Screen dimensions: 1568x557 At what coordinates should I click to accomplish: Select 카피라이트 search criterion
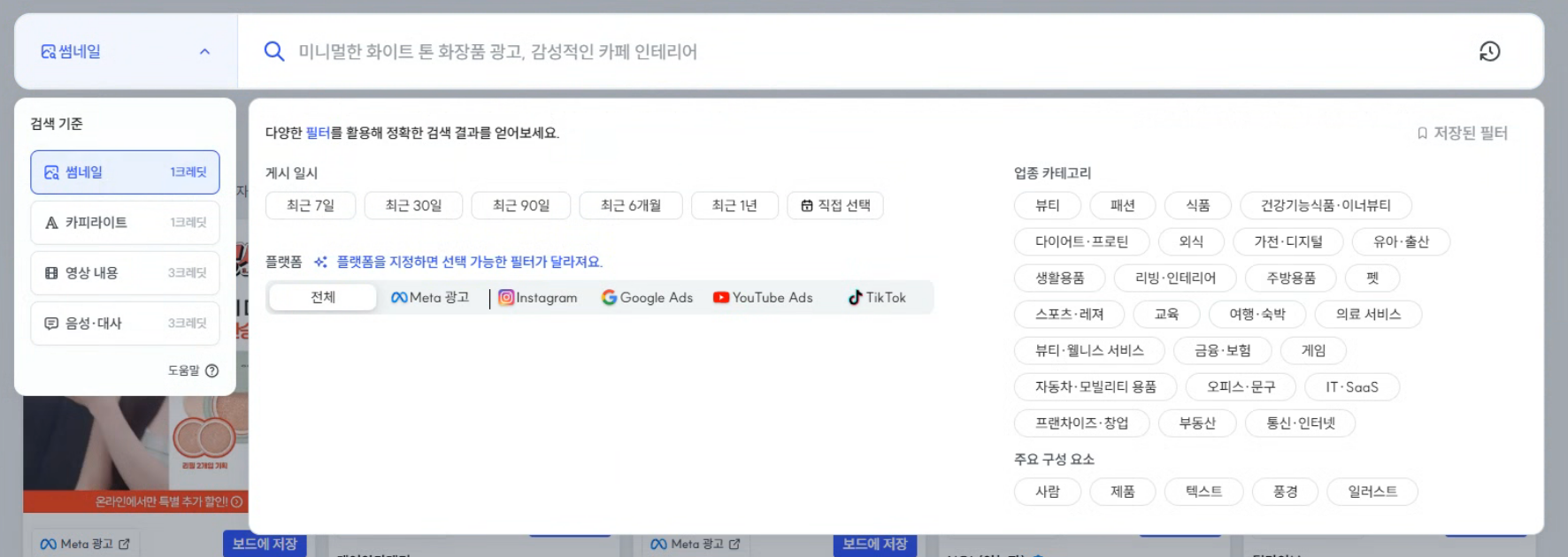[x=126, y=223]
